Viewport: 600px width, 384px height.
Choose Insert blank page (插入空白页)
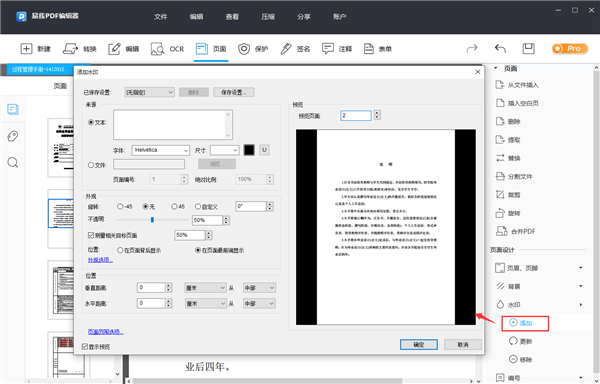[517, 103]
